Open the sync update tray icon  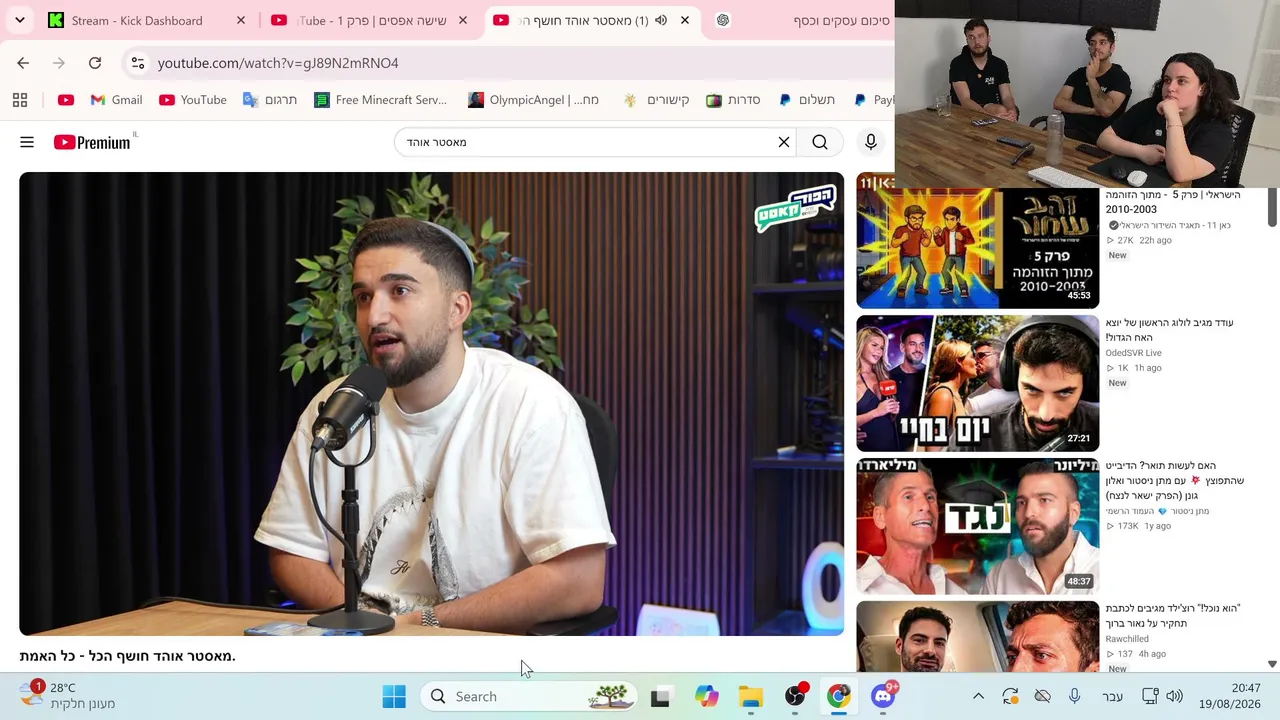[1010, 696]
